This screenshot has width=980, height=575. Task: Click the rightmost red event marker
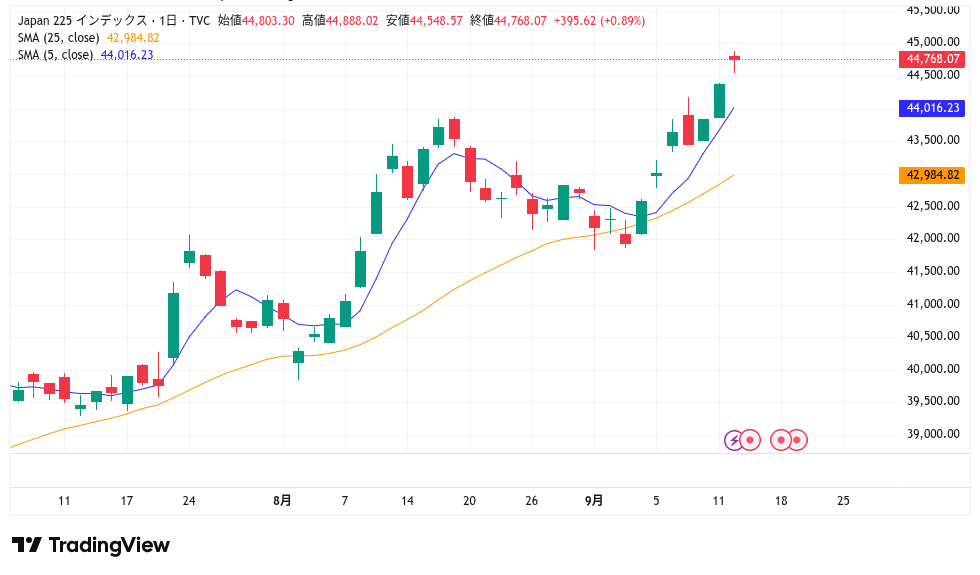798,439
